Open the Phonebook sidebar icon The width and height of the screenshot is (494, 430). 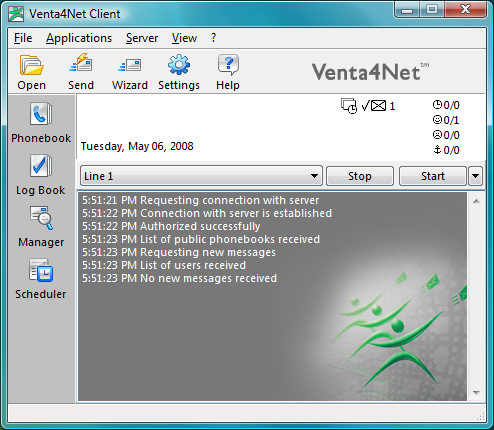[x=41, y=114]
